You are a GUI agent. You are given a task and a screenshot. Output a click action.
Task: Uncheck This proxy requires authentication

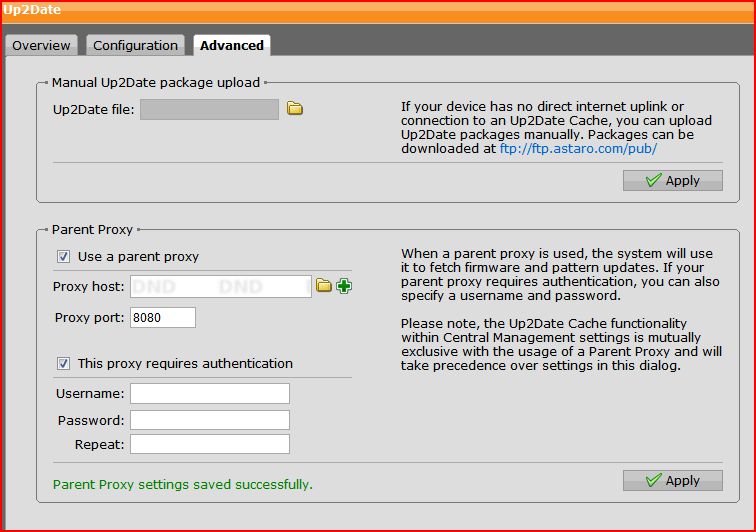pos(63,363)
